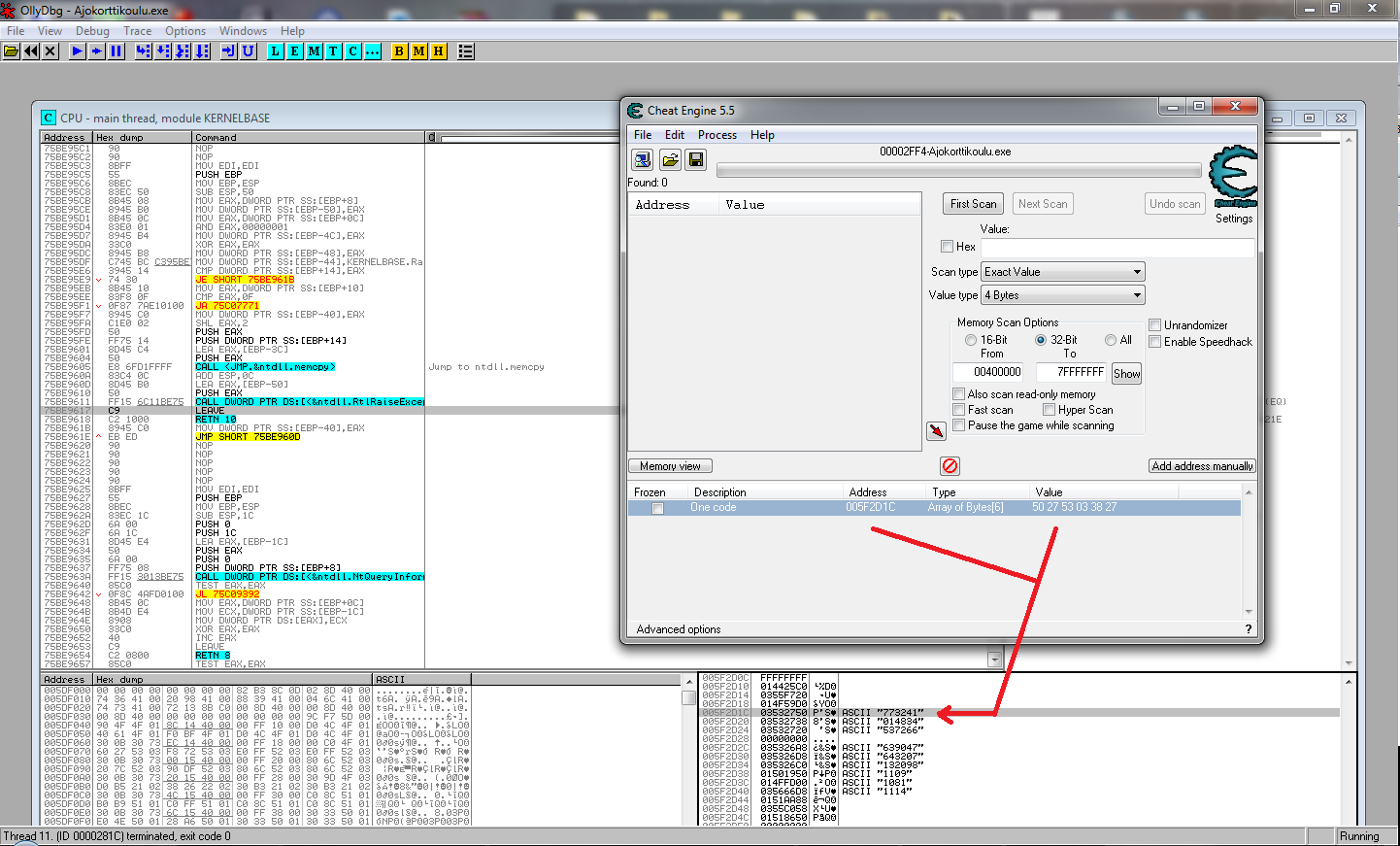Open the OllyDbg Debug menu
Viewport: 1400px width, 846px height.
pos(92,31)
